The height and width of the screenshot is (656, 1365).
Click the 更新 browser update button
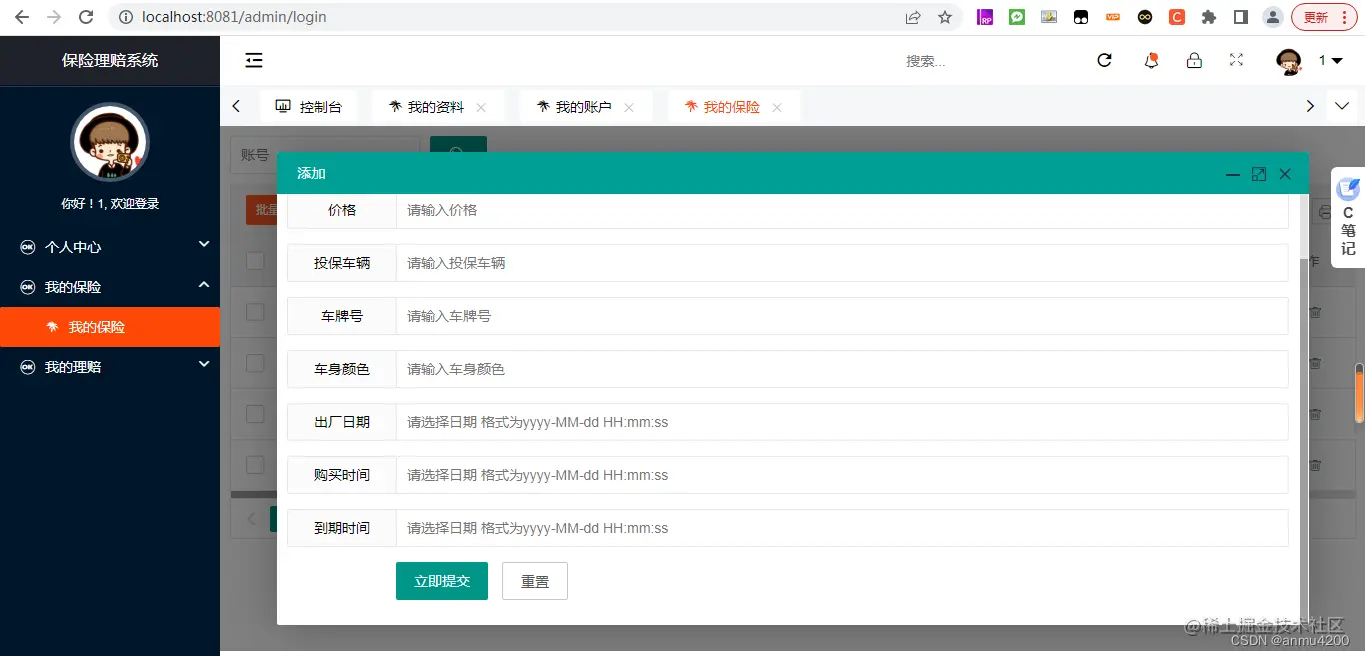click(1324, 17)
